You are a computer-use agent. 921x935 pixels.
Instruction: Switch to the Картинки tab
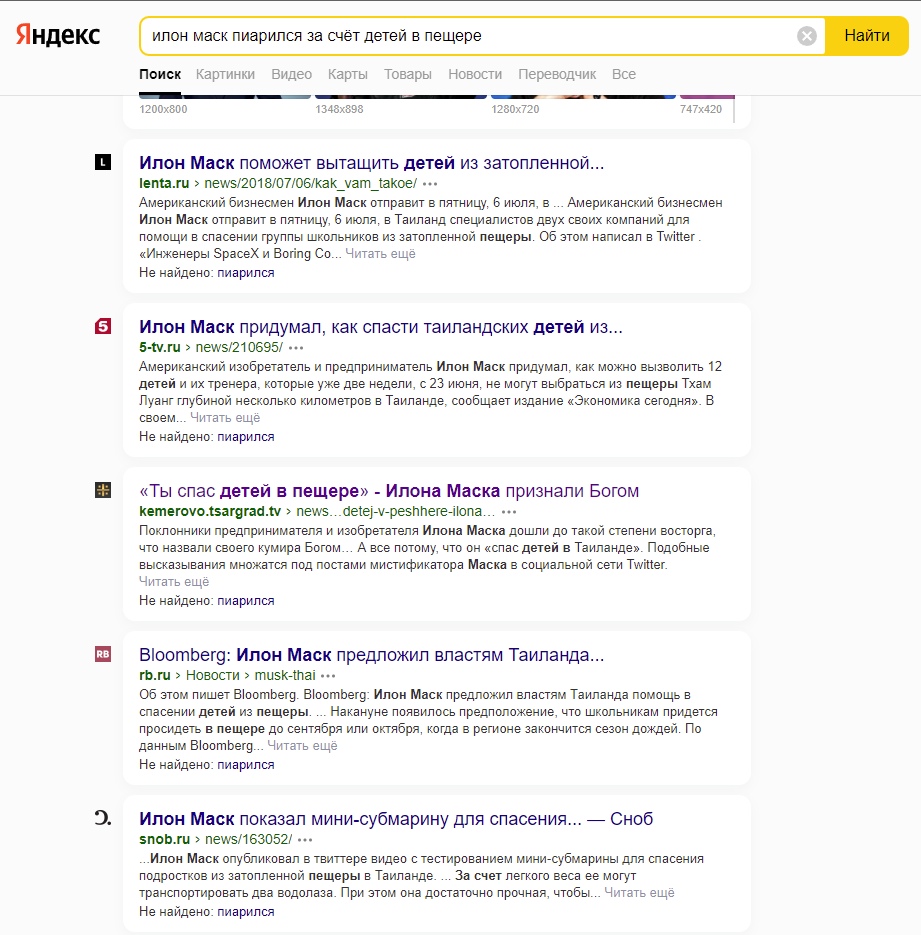click(225, 75)
